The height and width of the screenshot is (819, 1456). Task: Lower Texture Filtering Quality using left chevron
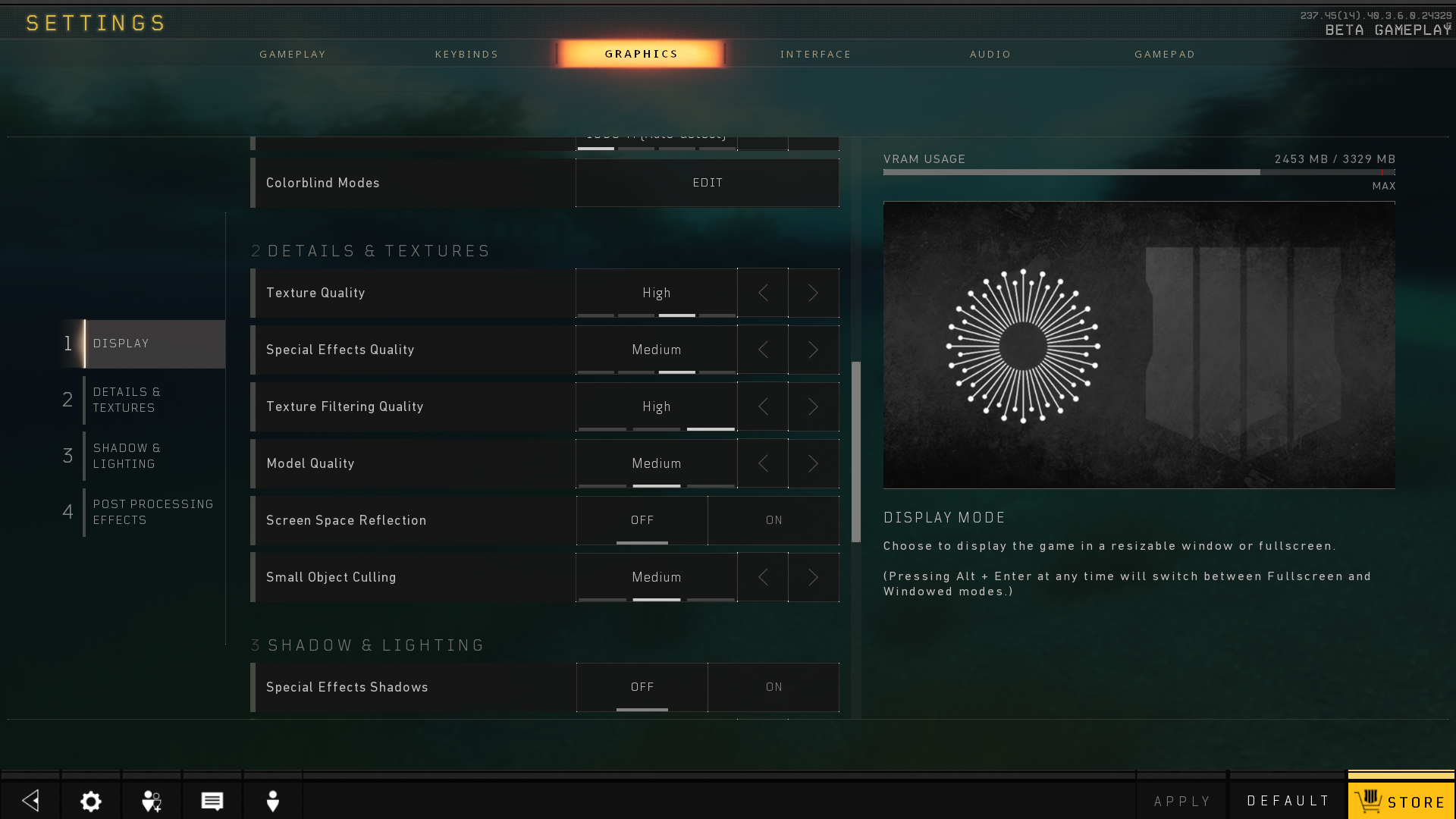[x=763, y=406]
